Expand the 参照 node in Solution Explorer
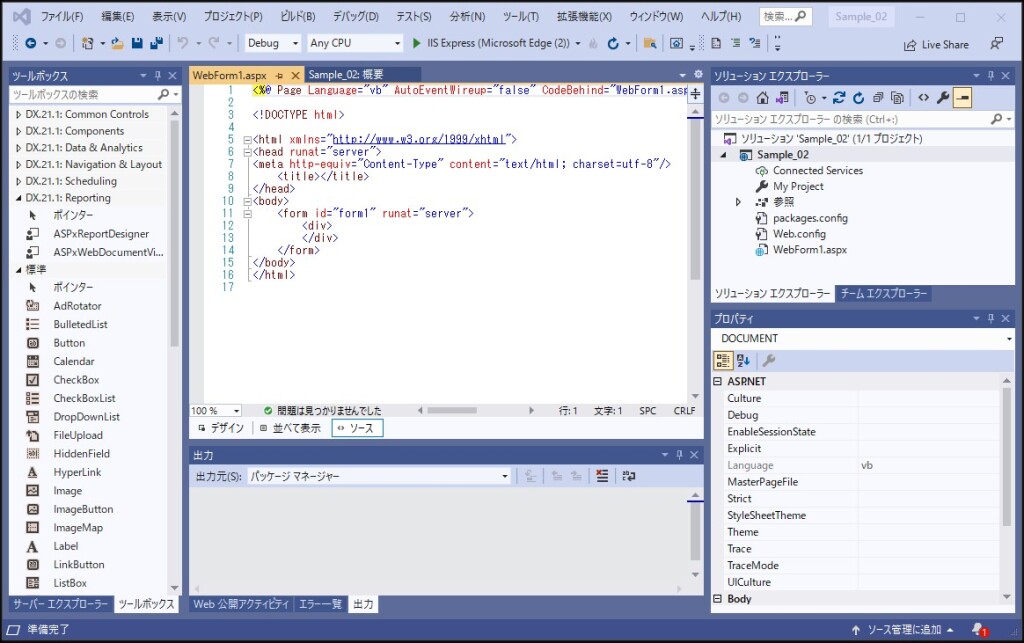The width and height of the screenshot is (1024, 643). coord(738,202)
